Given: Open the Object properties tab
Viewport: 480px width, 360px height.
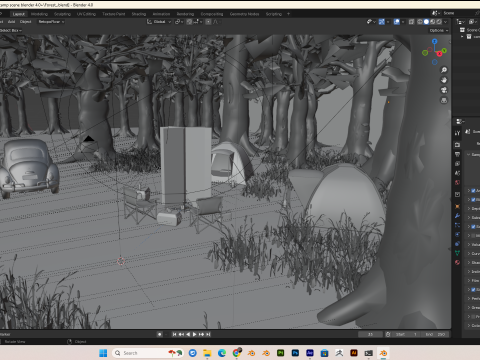Looking at the screenshot, I should [457, 206].
